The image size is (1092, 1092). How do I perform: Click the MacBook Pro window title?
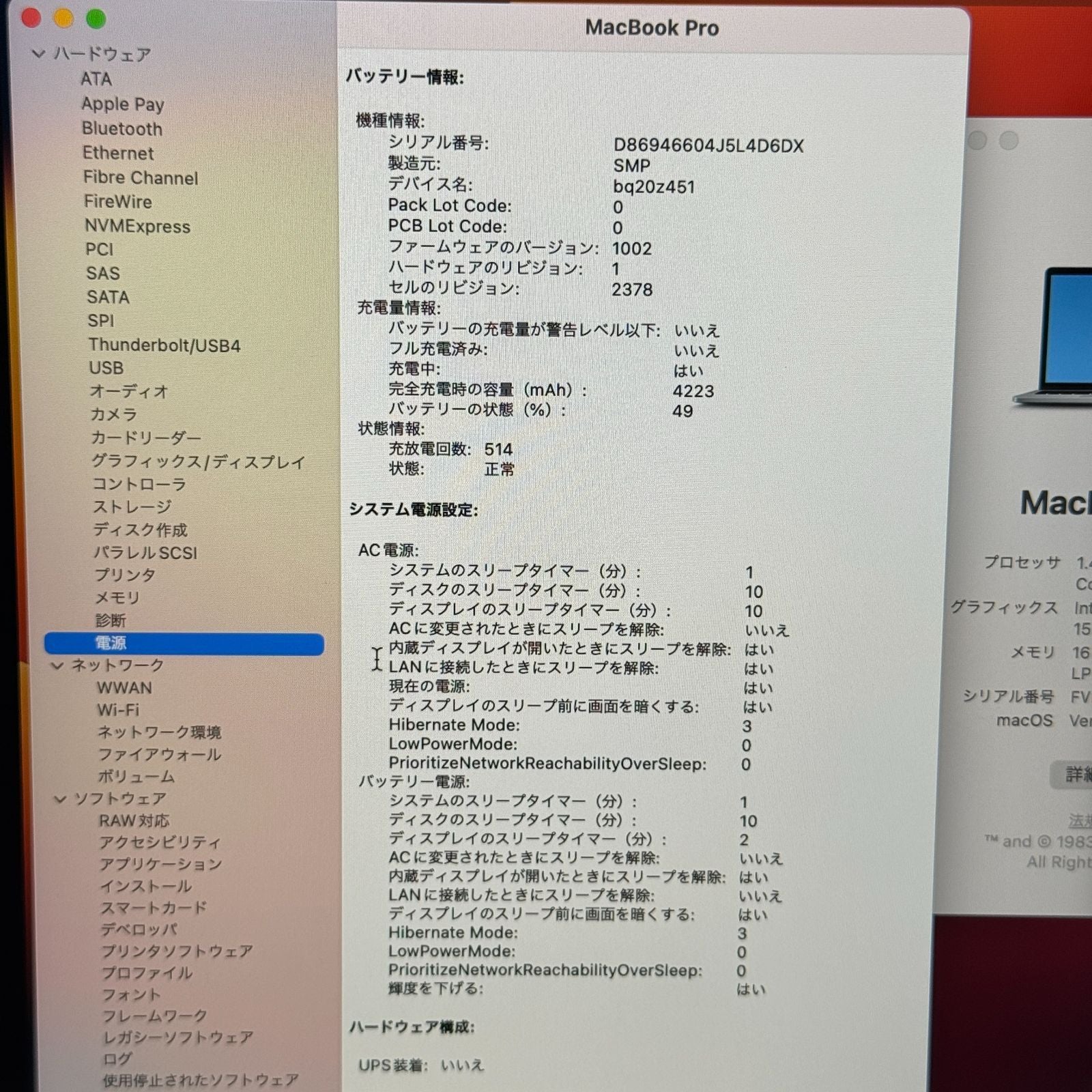(652, 28)
